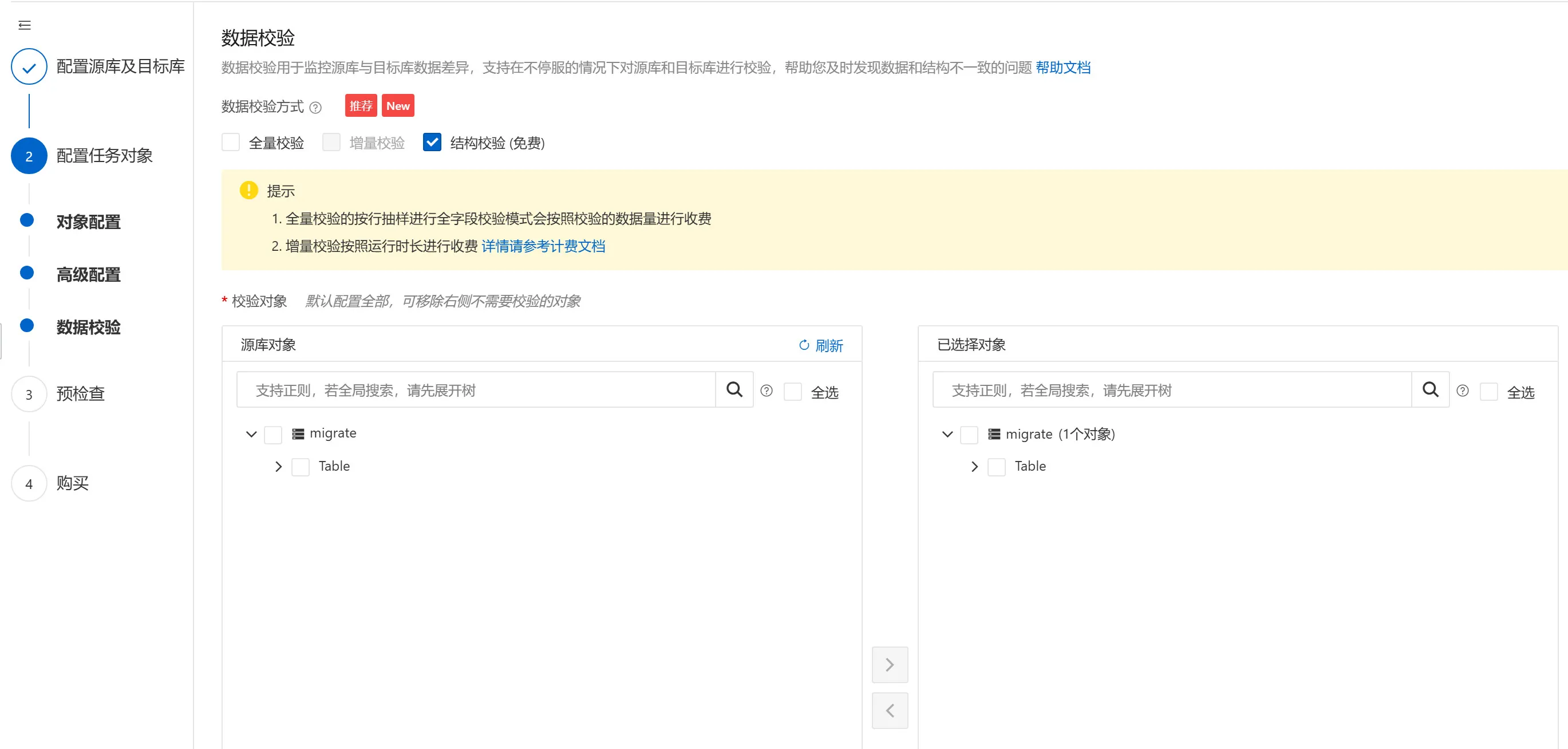Click the help icon in 源库对象 search row
The image size is (1568, 749).
(767, 391)
